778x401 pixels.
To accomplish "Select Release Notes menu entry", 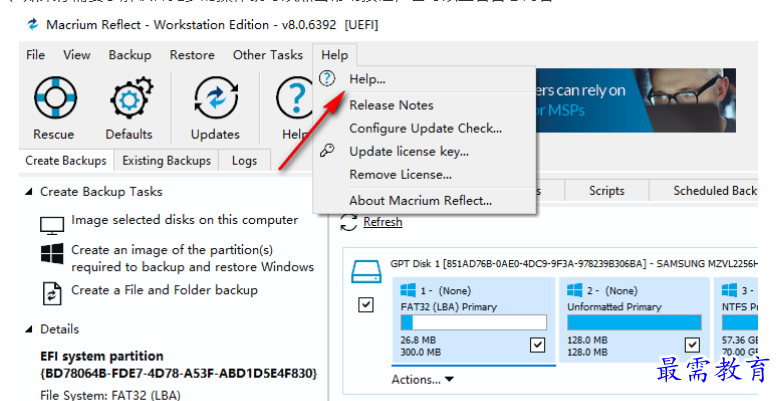I will pyautogui.click(x=425, y=105).
